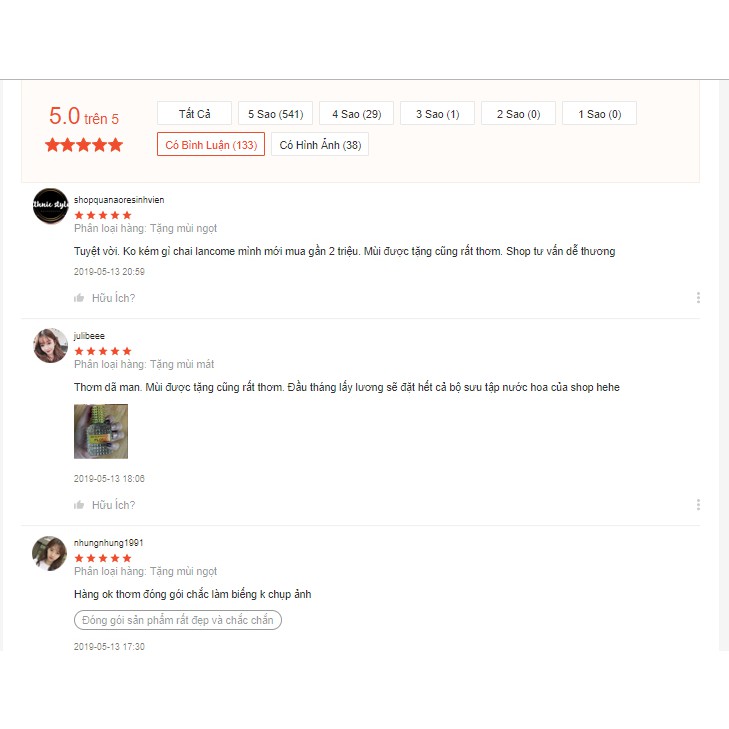Click nhungnhung1991's profile avatar

pos(50,553)
